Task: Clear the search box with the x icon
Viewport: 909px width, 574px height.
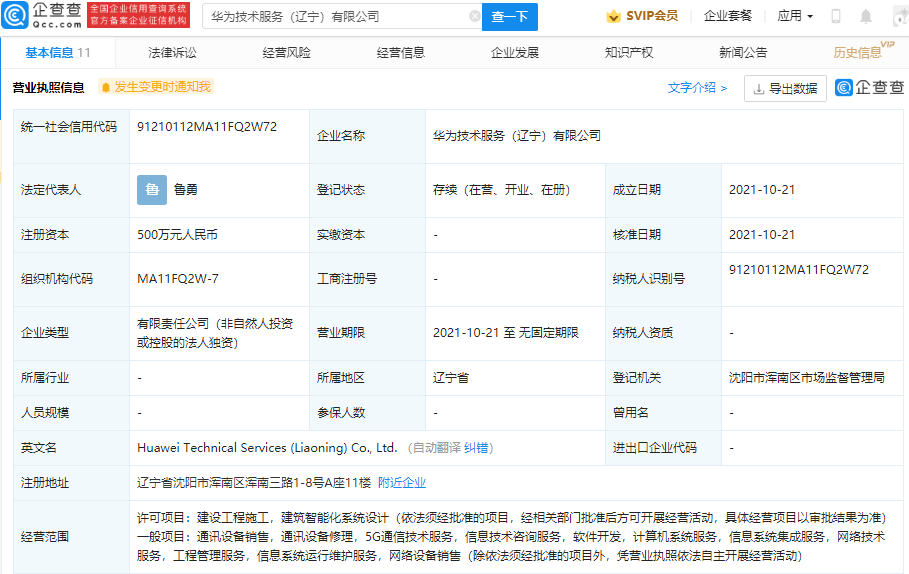Action: click(x=474, y=16)
